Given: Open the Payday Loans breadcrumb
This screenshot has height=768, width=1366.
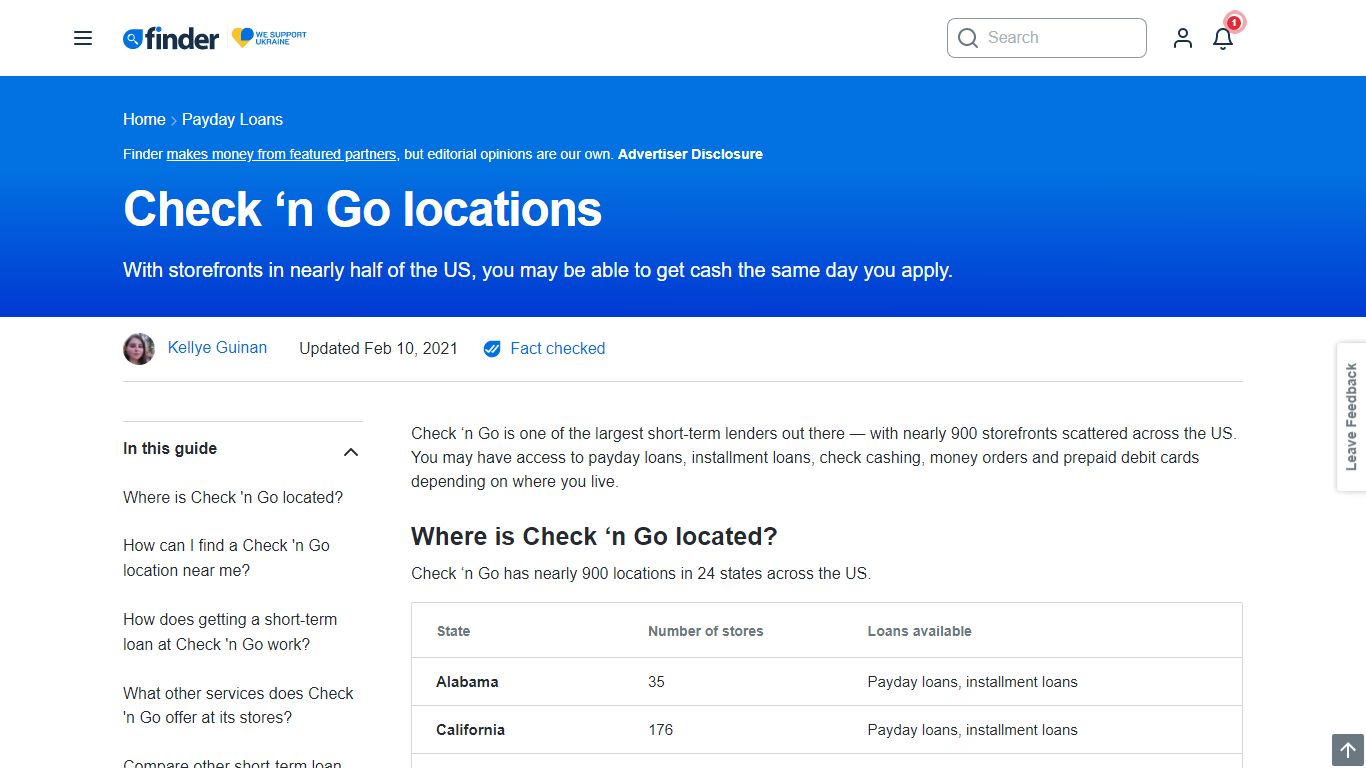Looking at the screenshot, I should pos(232,119).
